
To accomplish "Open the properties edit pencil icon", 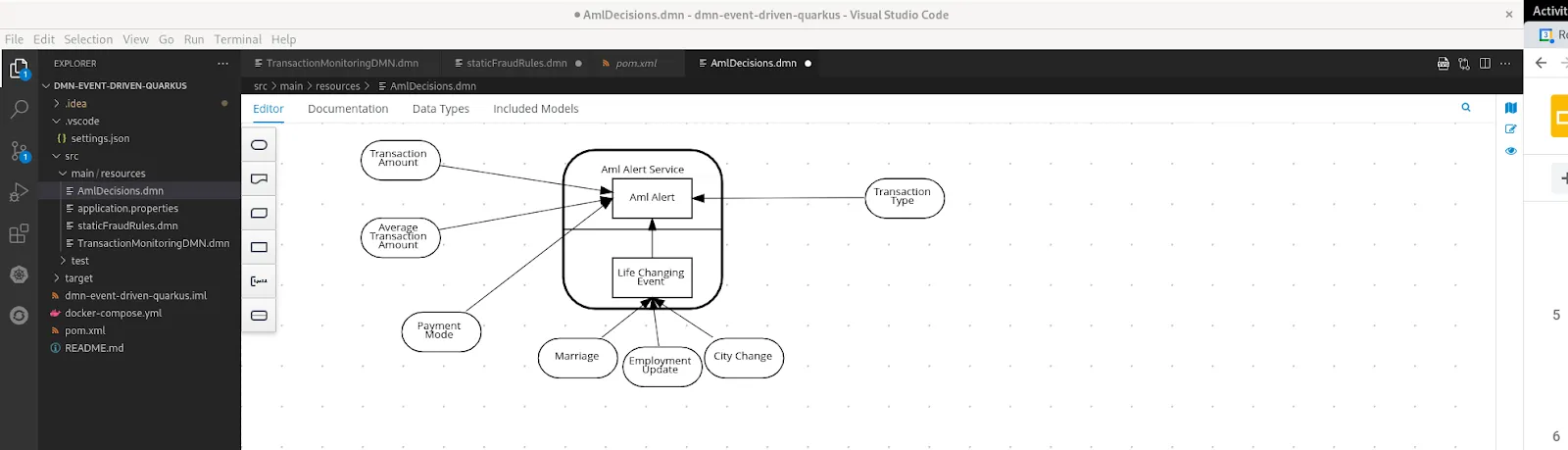I will (x=1510, y=129).
